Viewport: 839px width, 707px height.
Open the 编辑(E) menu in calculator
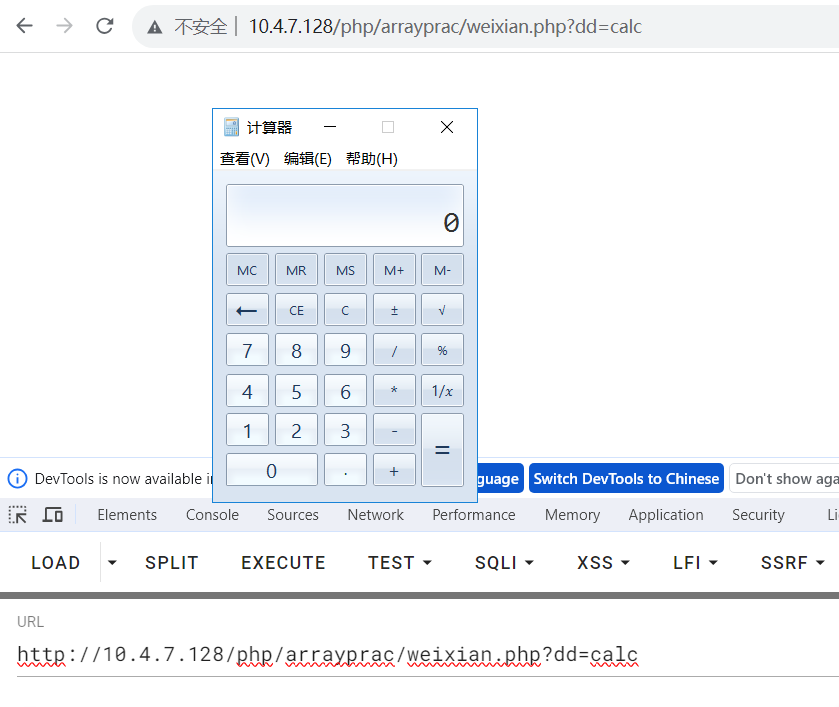tap(308, 159)
